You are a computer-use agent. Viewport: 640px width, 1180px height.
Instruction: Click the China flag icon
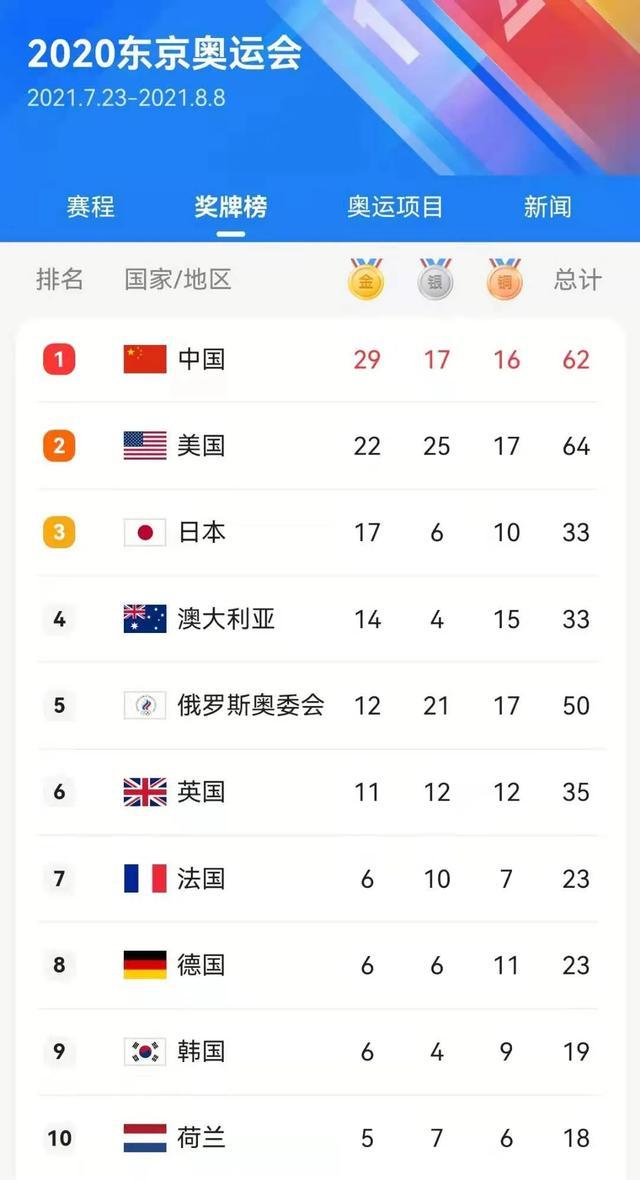[x=145, y=359]
